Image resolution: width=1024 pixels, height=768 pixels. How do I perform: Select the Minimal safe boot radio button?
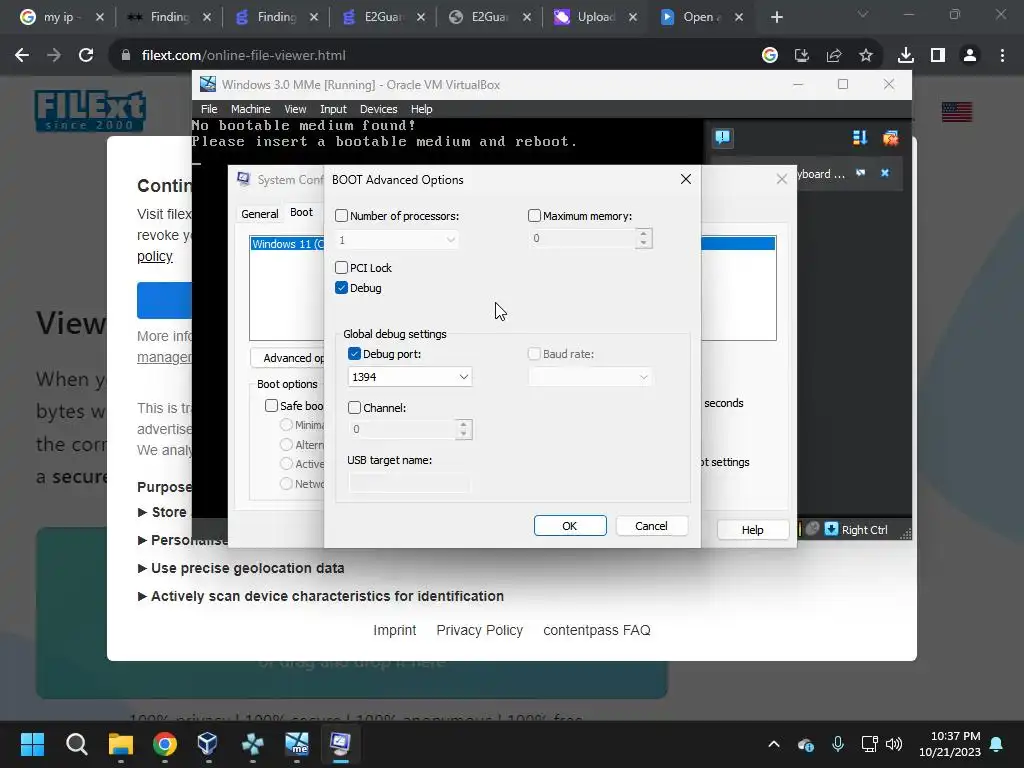click(x=286, y=424)
